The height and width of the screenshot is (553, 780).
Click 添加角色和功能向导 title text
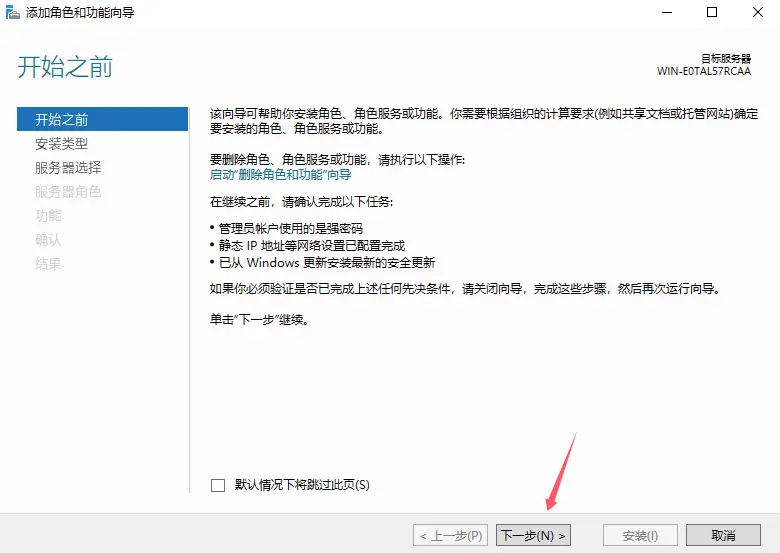[80, 12]
